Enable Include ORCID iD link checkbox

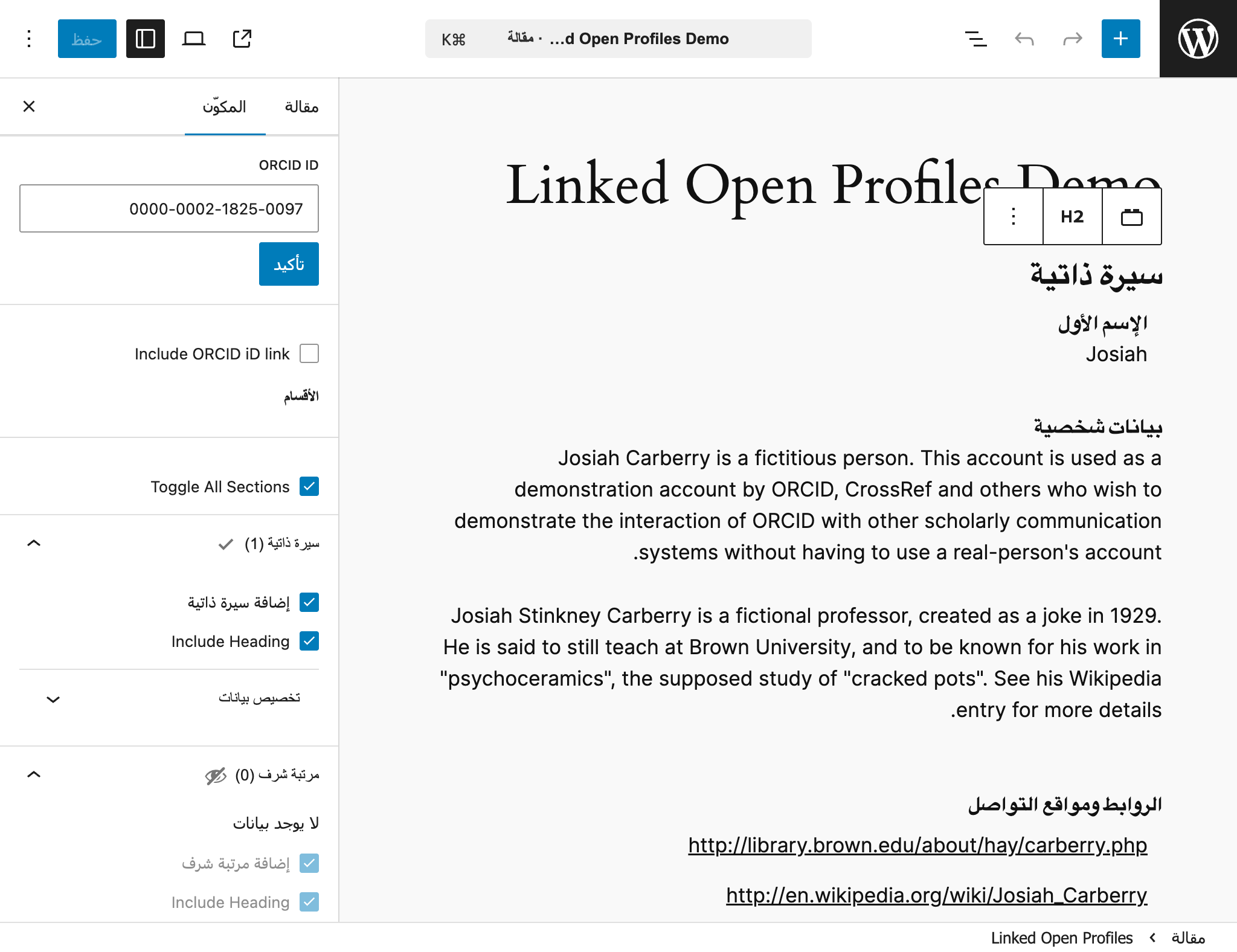(x=309, y=353)
